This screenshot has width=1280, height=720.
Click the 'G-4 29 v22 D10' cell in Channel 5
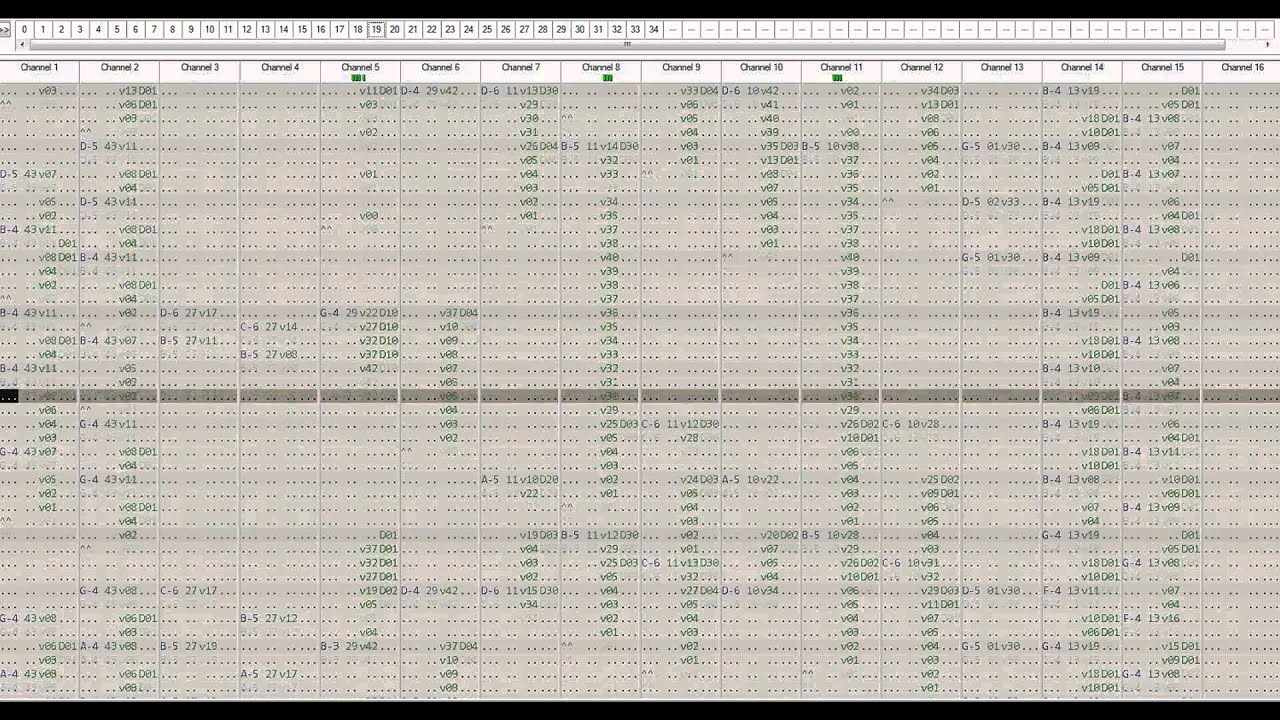359,313
